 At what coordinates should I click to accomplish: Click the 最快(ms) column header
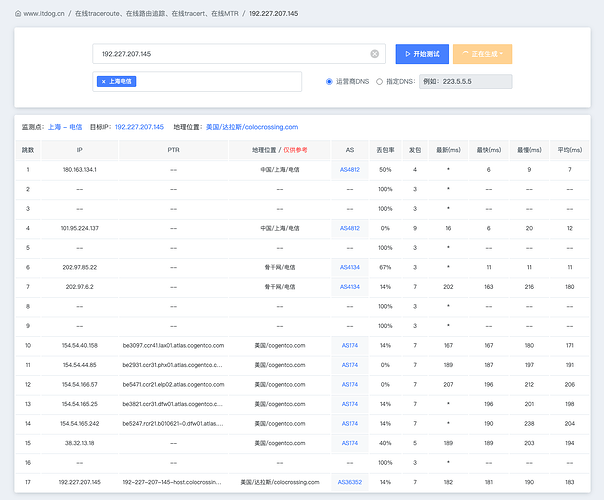(489, 150)
